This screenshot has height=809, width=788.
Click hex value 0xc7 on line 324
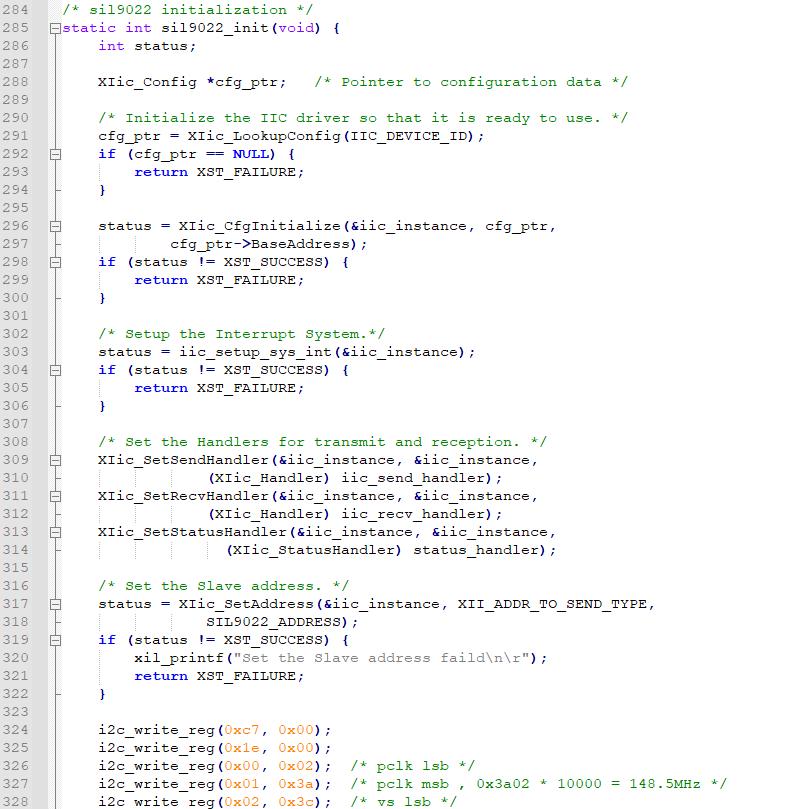pos(242,730)
